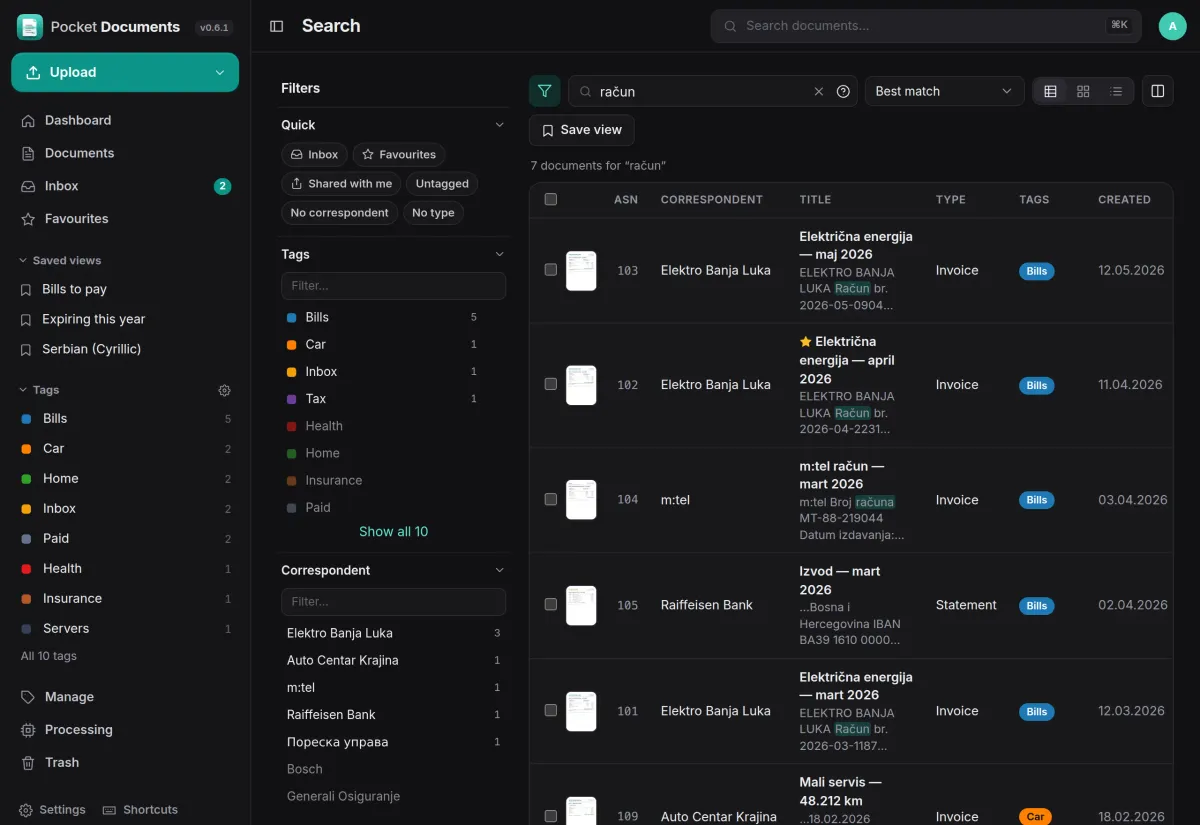Open the Manage page
The width and height of the screenshot is (1200, 825).
125,697
